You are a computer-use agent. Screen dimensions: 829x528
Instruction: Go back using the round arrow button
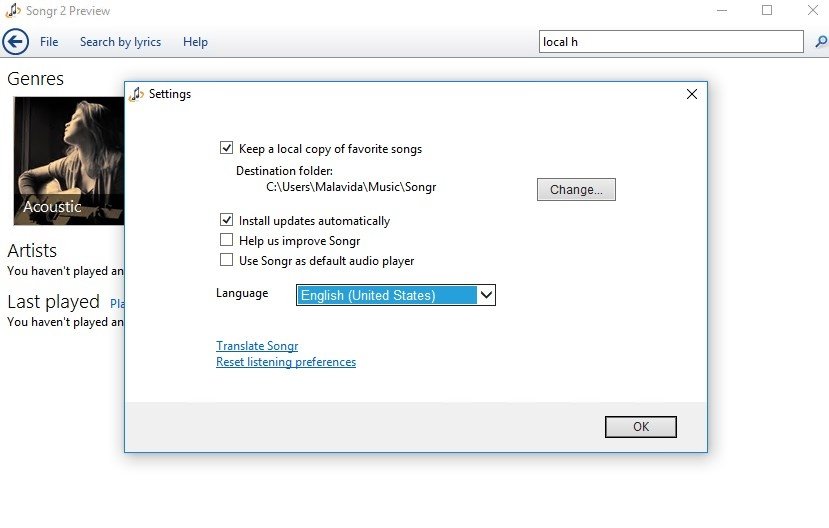point(15,42)
